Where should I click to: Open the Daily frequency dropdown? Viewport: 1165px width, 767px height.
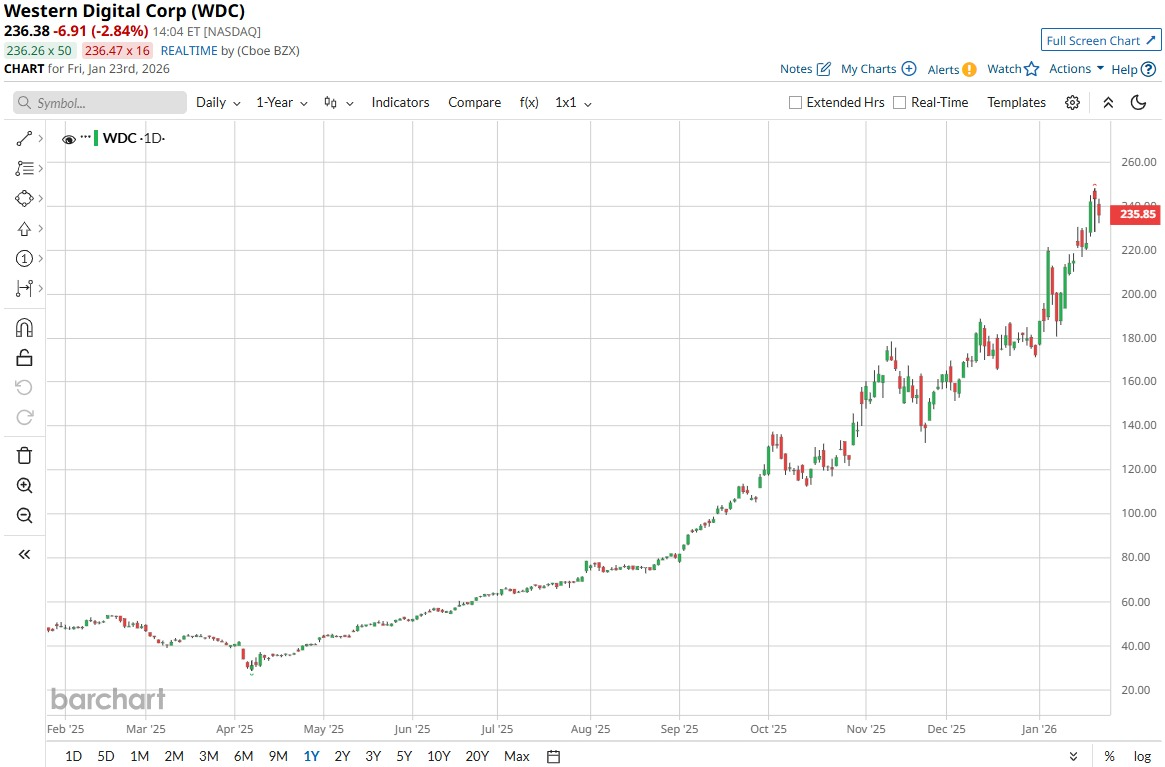point(218,103)
